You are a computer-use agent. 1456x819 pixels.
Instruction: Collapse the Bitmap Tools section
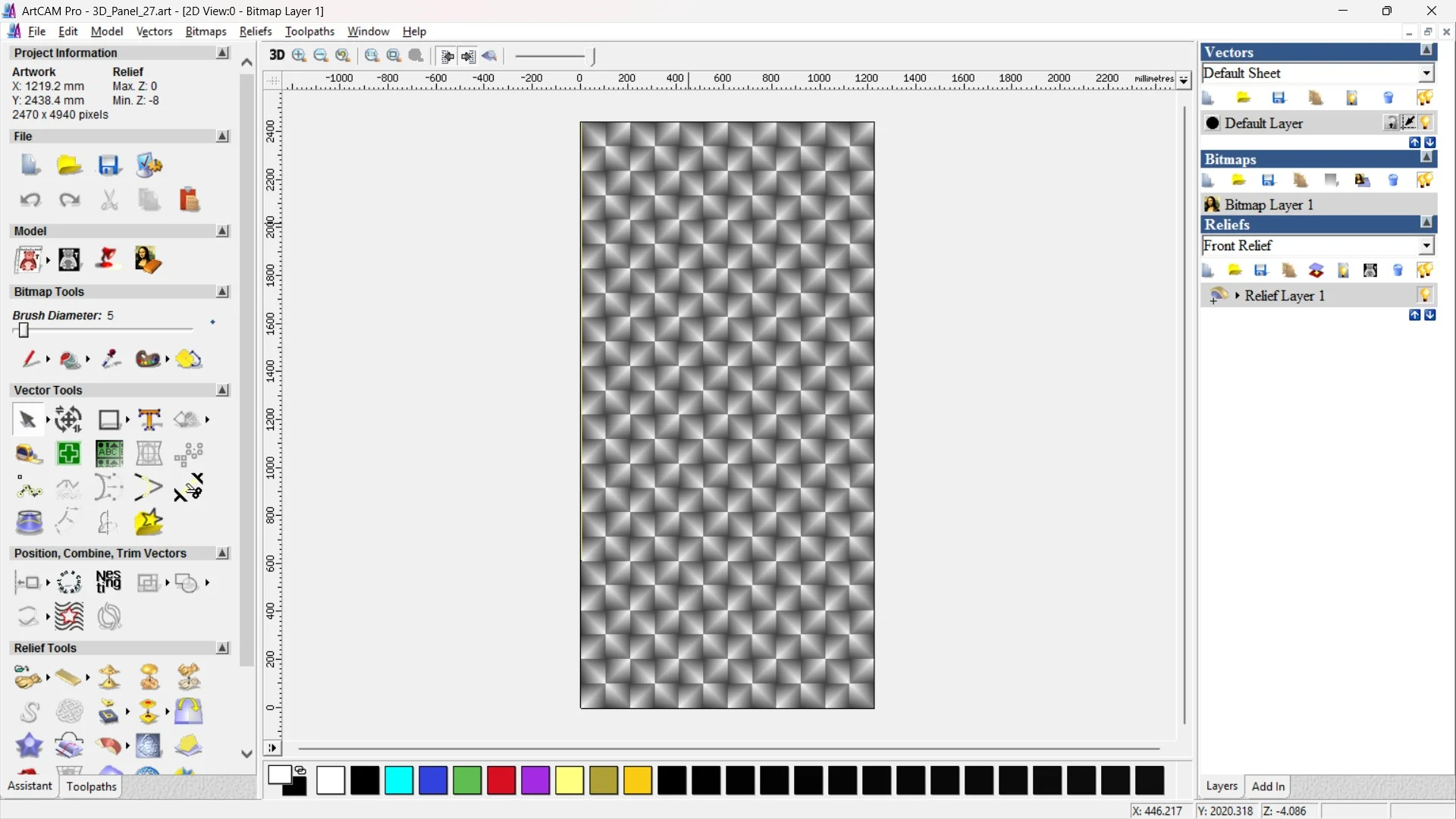point(222,292)
